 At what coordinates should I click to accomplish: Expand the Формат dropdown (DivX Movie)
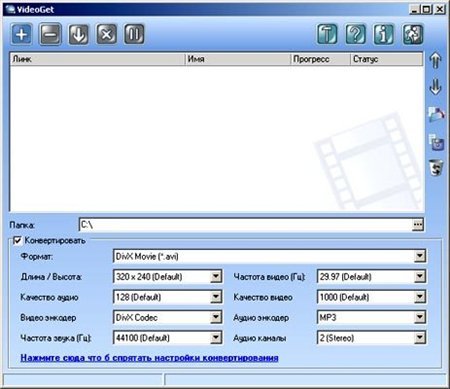(x=420, y=256)
